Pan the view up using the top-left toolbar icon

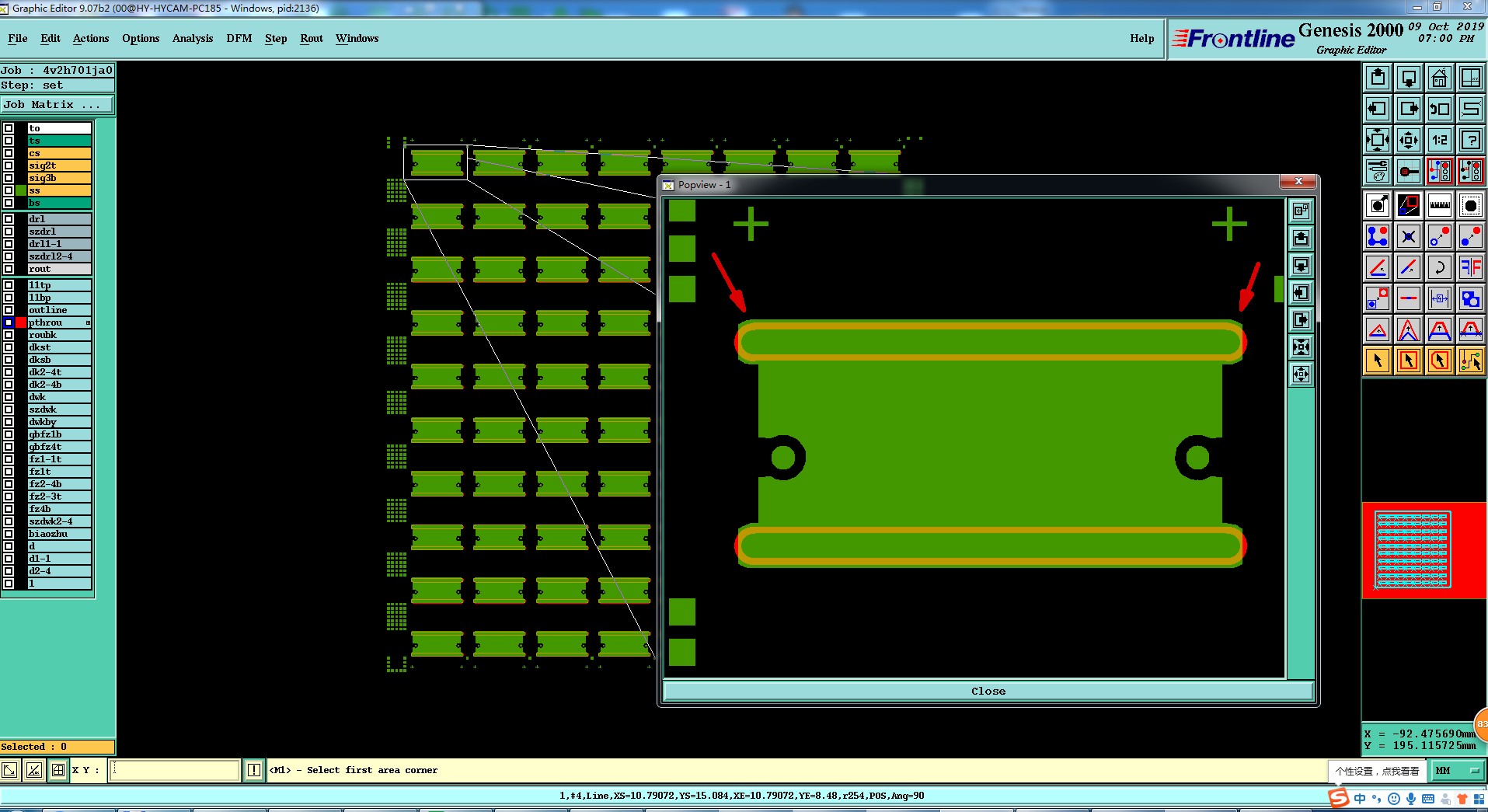tap(1378, 78)
